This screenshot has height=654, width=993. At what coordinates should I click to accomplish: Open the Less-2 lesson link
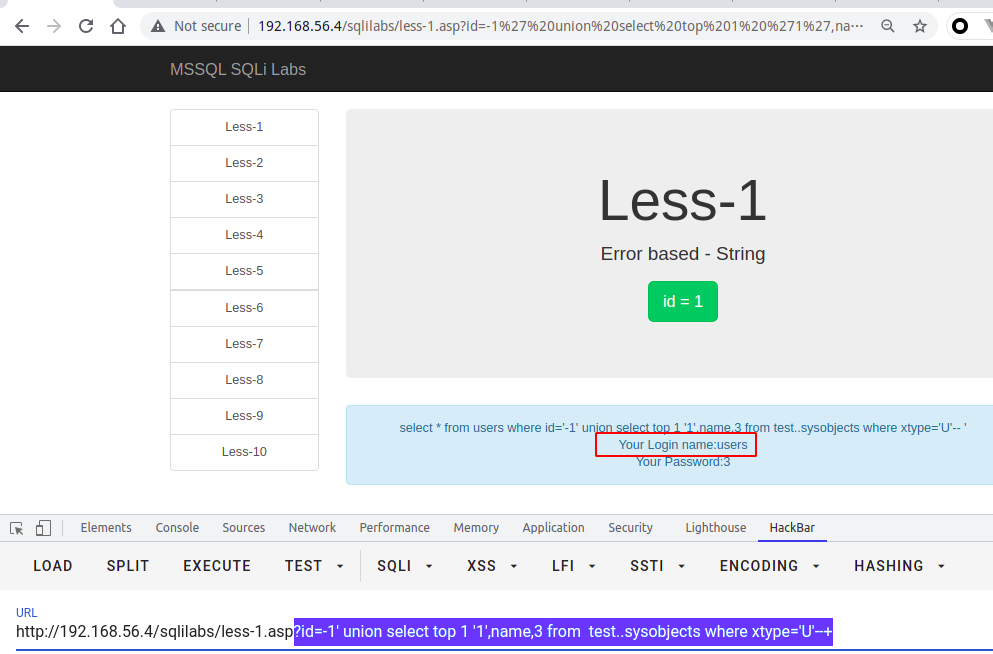[244, 163]
